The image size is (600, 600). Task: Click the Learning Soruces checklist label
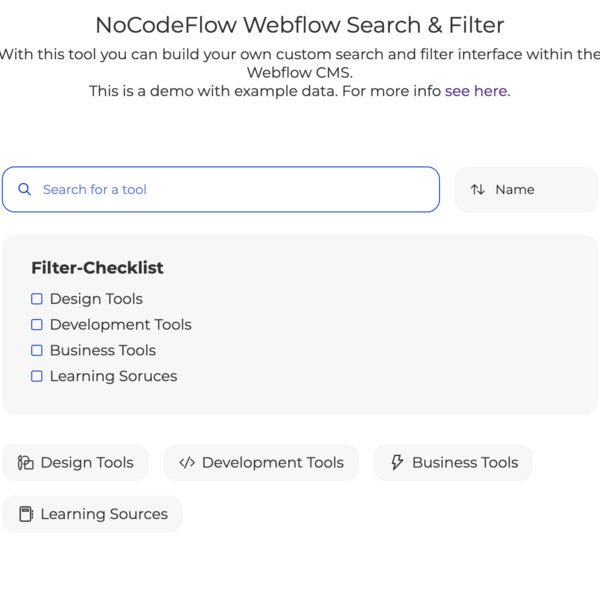point(113,377)
